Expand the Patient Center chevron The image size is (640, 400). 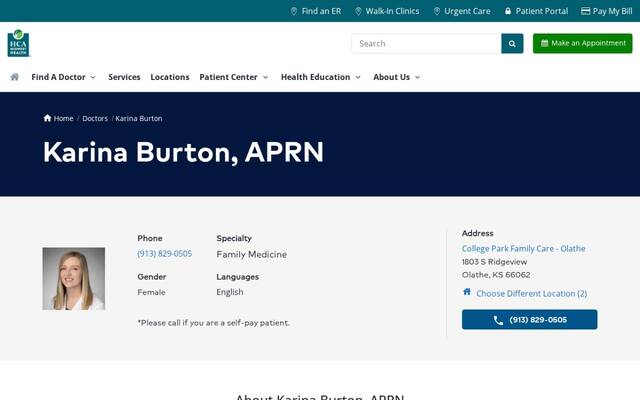coord(265,77)
